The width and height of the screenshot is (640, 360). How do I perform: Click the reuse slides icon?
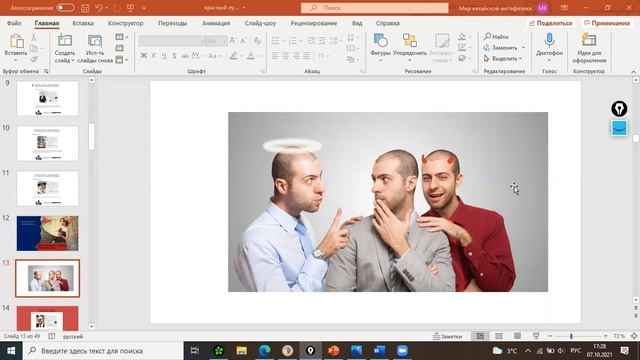(x=95, y=41)
